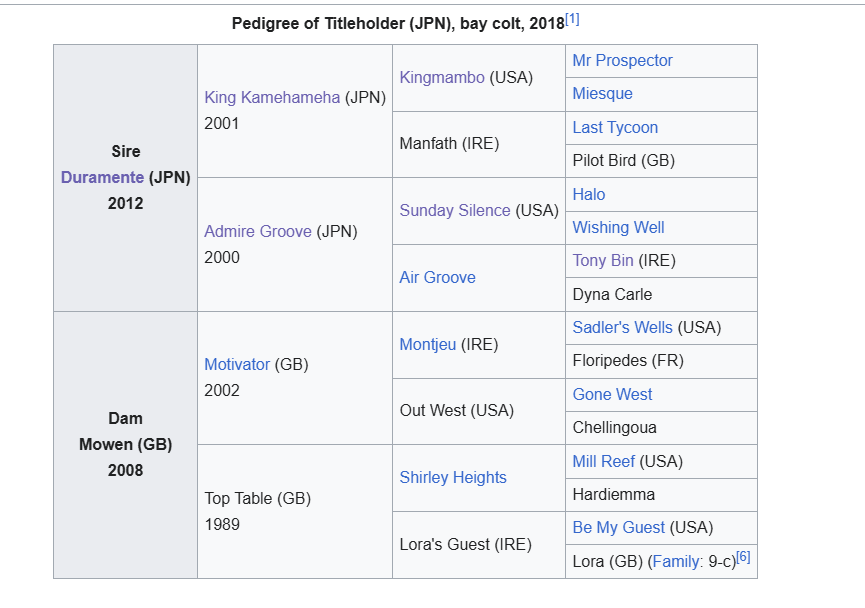Open the Miesque link
865x608 pixels.
pos(602,94)
